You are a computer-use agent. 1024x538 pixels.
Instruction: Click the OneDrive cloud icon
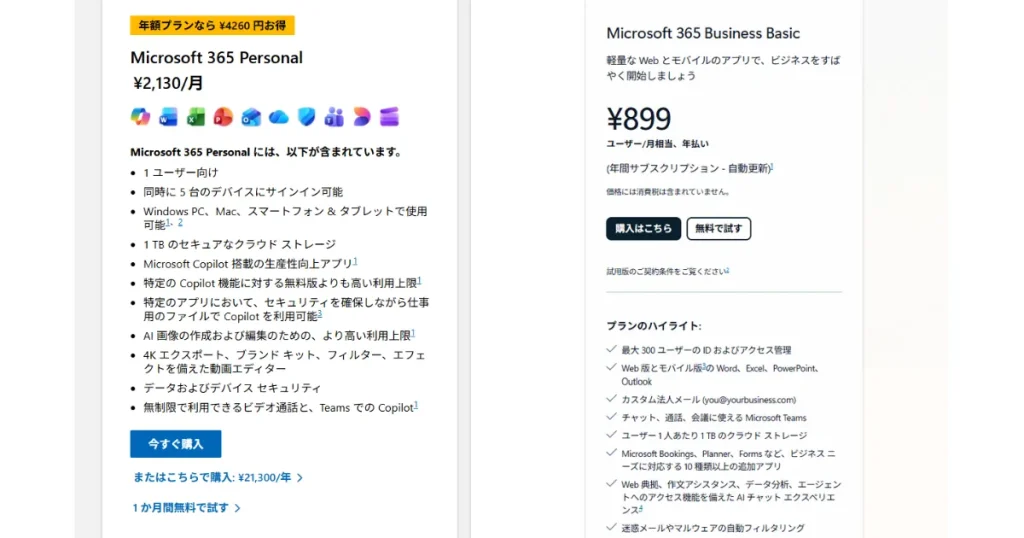(279, 117)
